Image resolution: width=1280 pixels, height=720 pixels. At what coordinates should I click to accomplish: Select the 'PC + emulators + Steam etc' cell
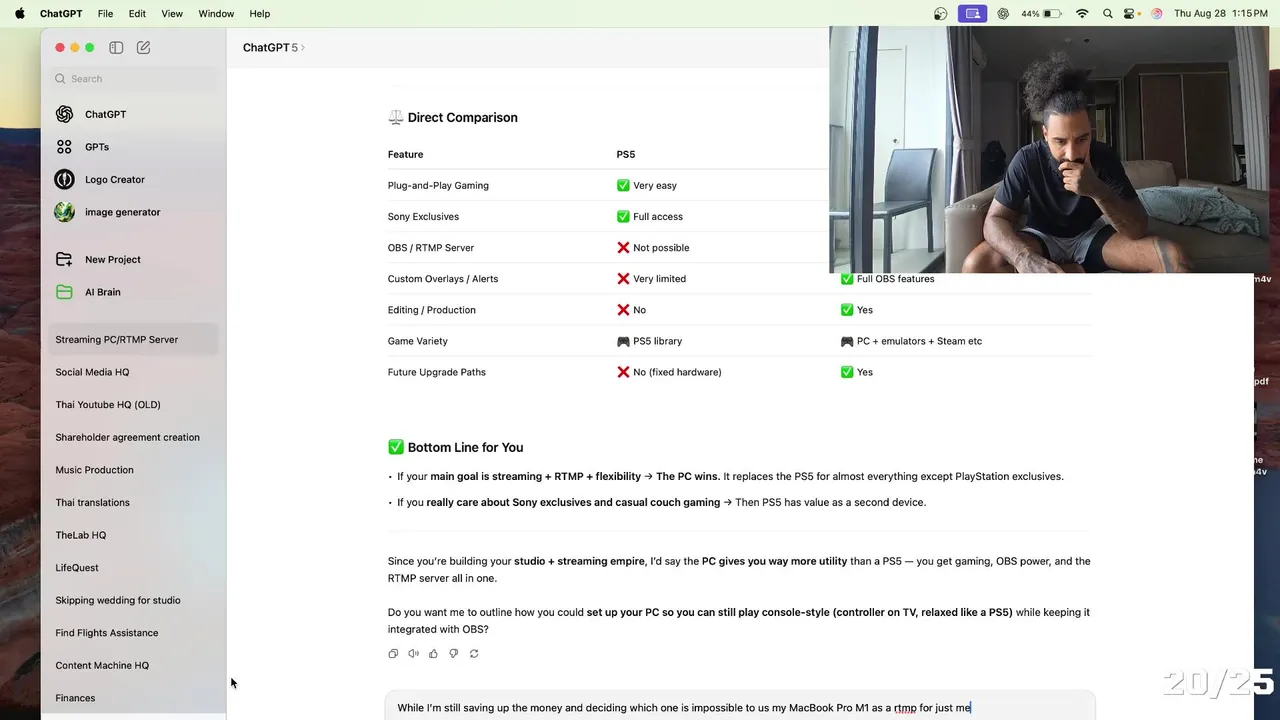(x=912, y=341)
